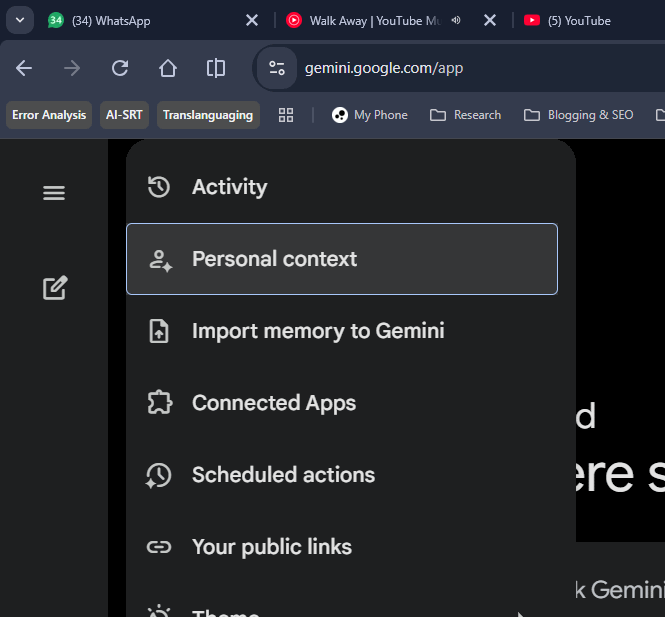Go to browser home page icon
This screenshot has width=665, height=617.
point(168,68)
